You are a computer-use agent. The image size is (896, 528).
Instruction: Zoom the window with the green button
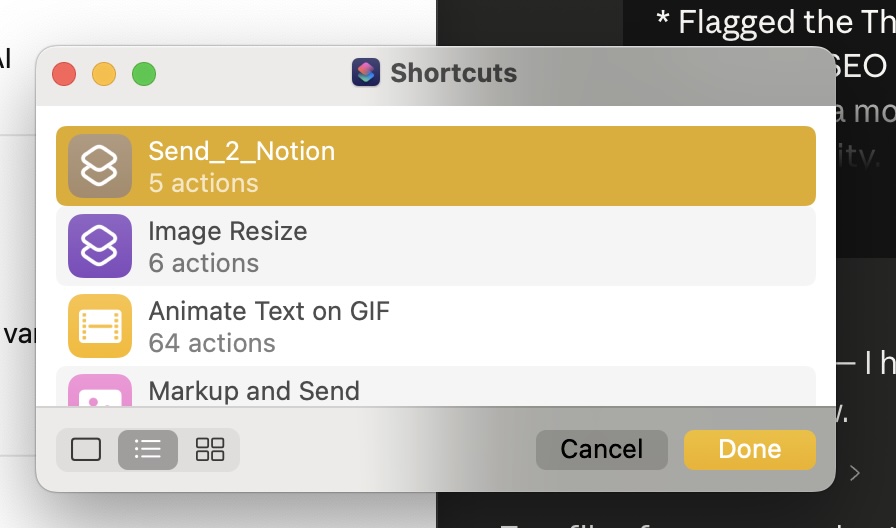coord(144,74)
